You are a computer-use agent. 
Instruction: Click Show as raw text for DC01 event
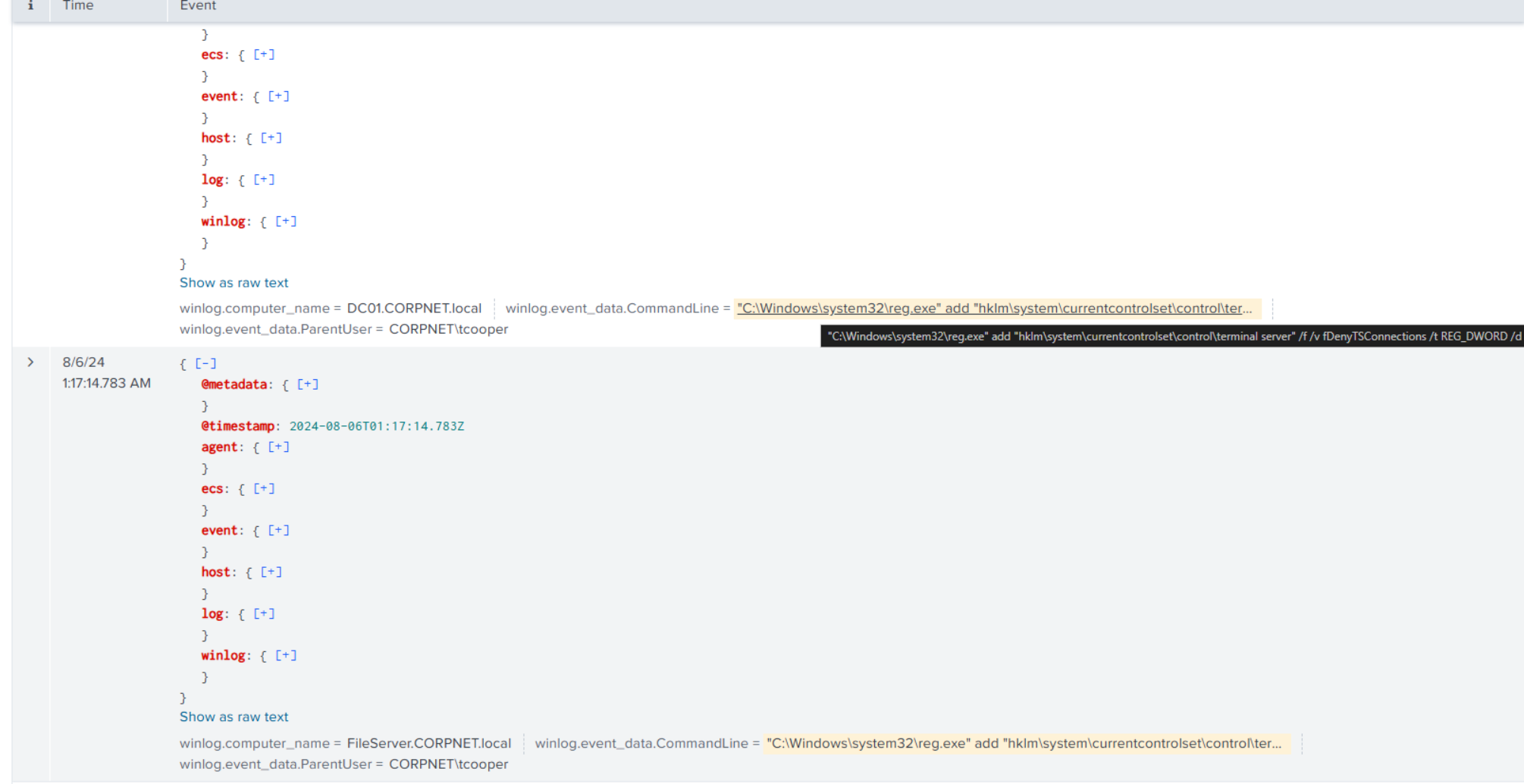(234, 283)
